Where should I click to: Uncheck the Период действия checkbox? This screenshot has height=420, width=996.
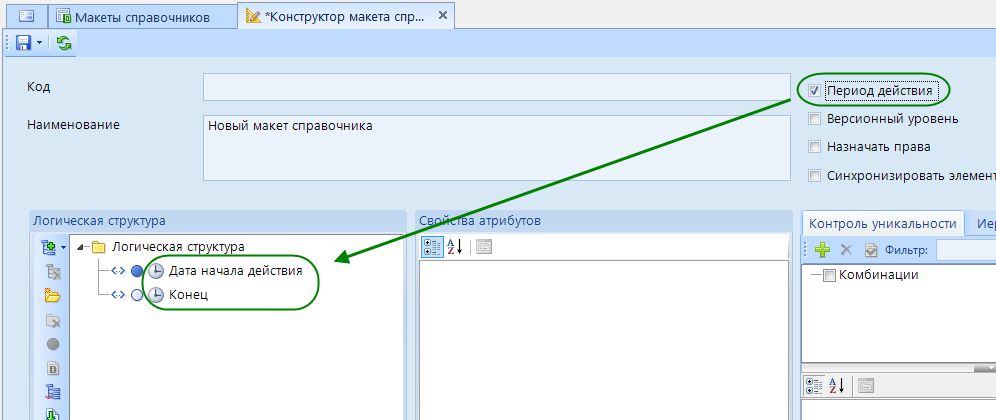(815, 91)
